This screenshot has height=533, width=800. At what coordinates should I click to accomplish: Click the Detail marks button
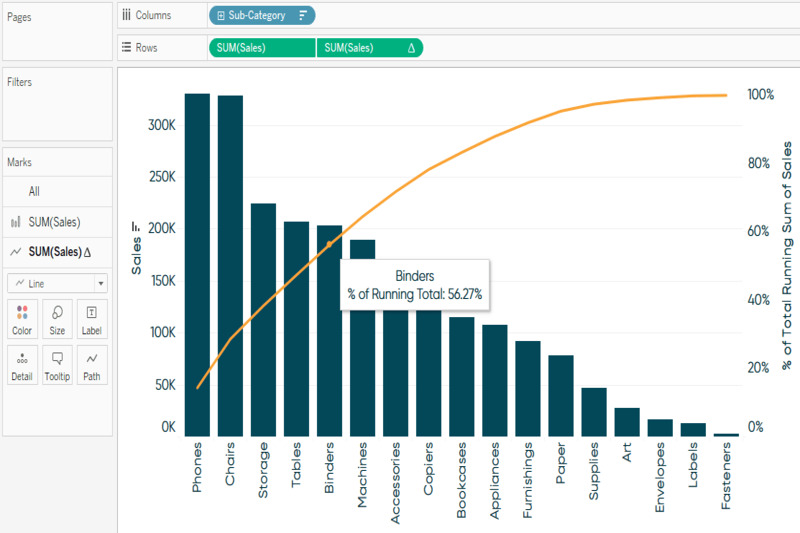[x=22, y=364]
